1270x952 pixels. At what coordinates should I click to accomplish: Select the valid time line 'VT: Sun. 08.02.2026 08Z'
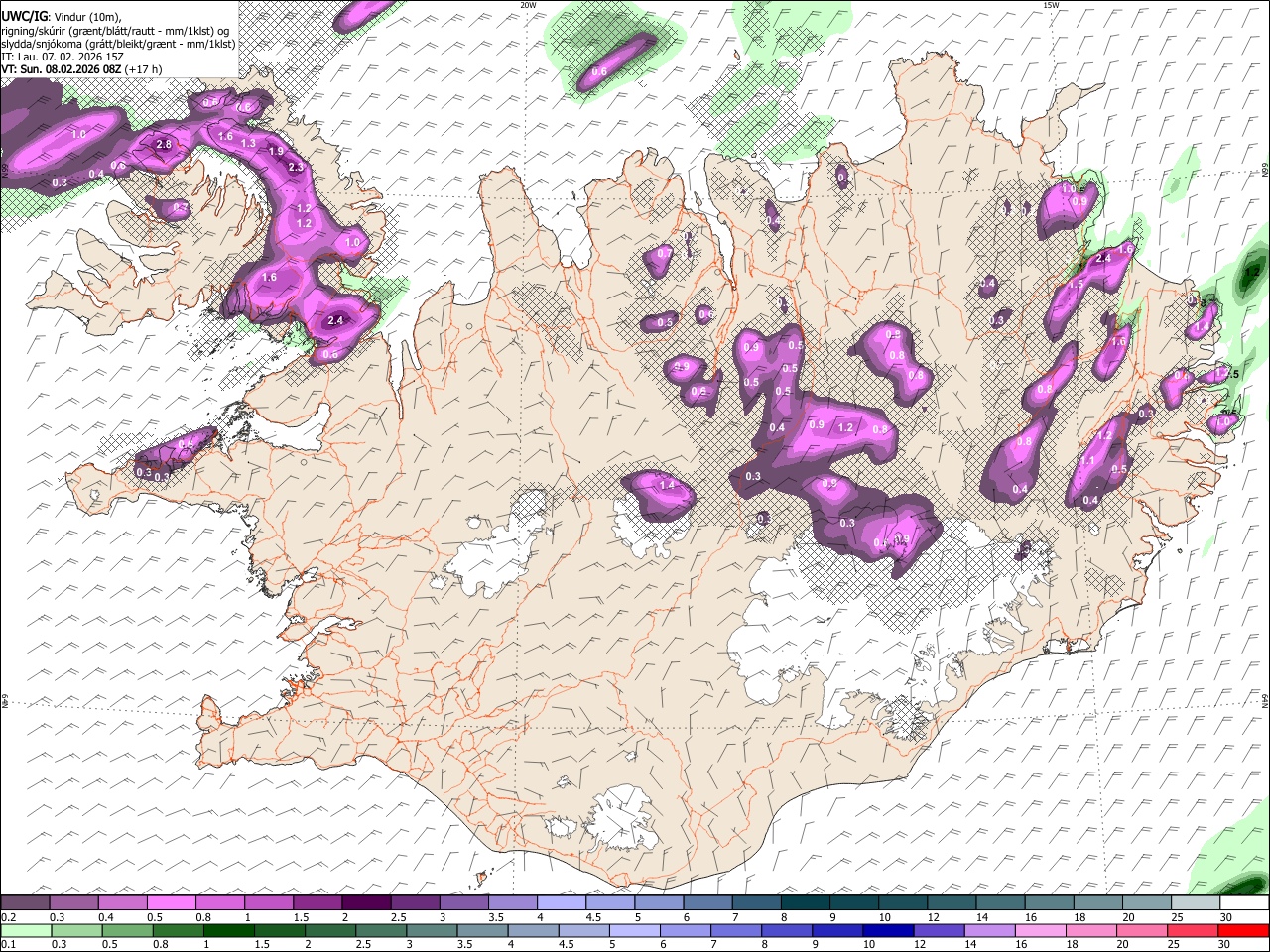(62, 69)
